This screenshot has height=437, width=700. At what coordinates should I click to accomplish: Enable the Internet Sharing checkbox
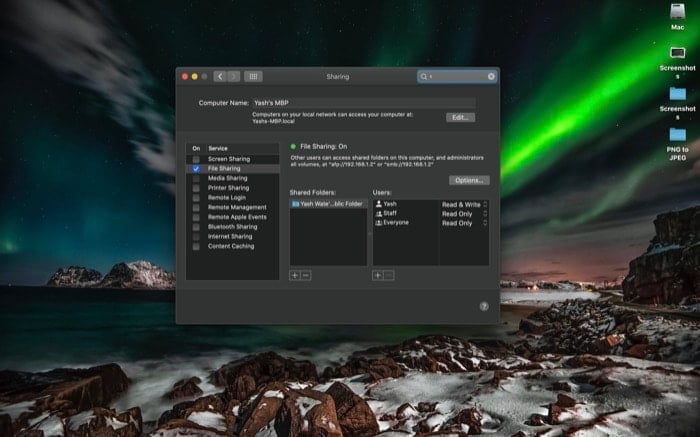click(196, 237)
